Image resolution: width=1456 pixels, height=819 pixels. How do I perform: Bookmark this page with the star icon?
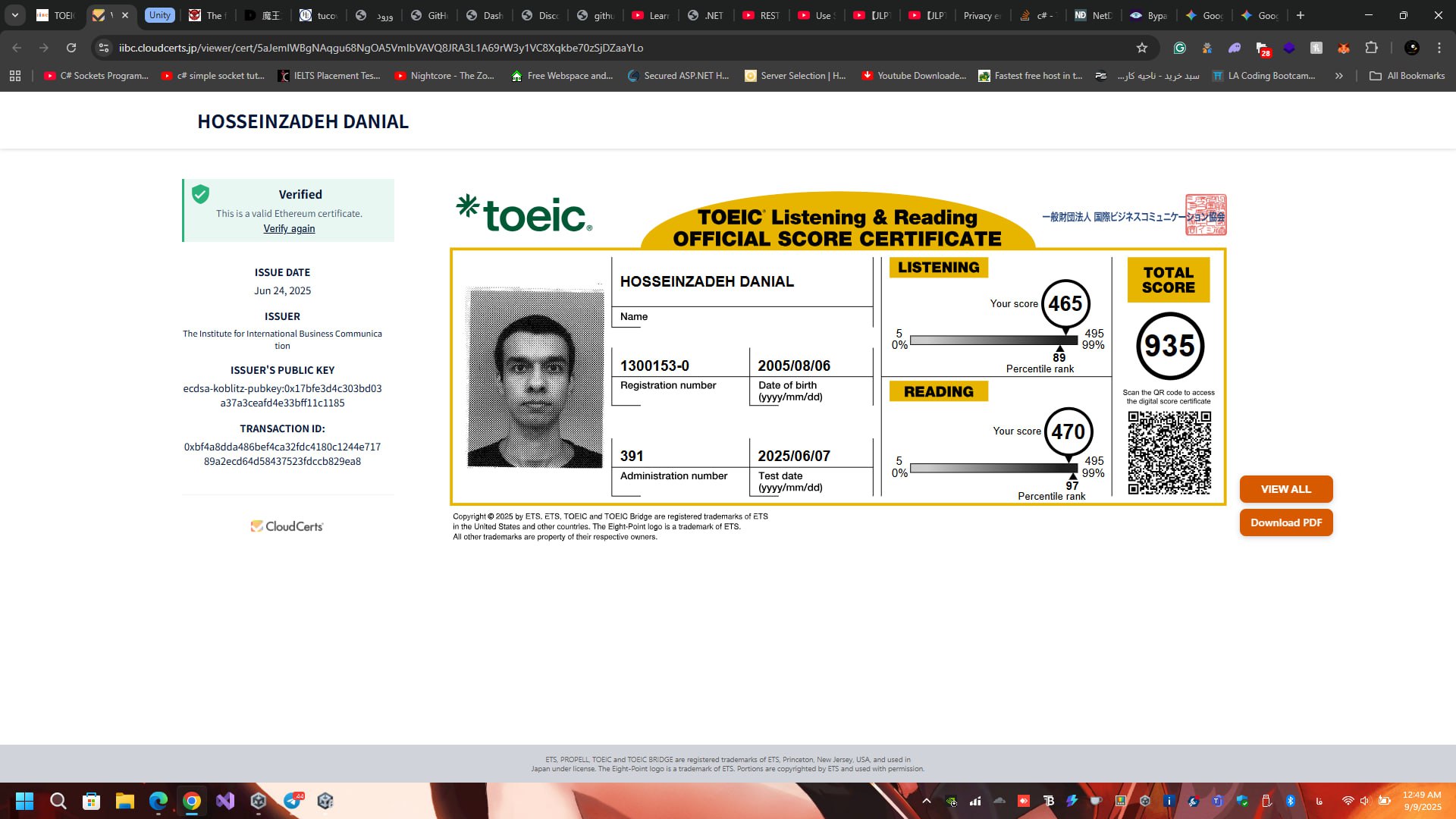tap(1142, 48)
